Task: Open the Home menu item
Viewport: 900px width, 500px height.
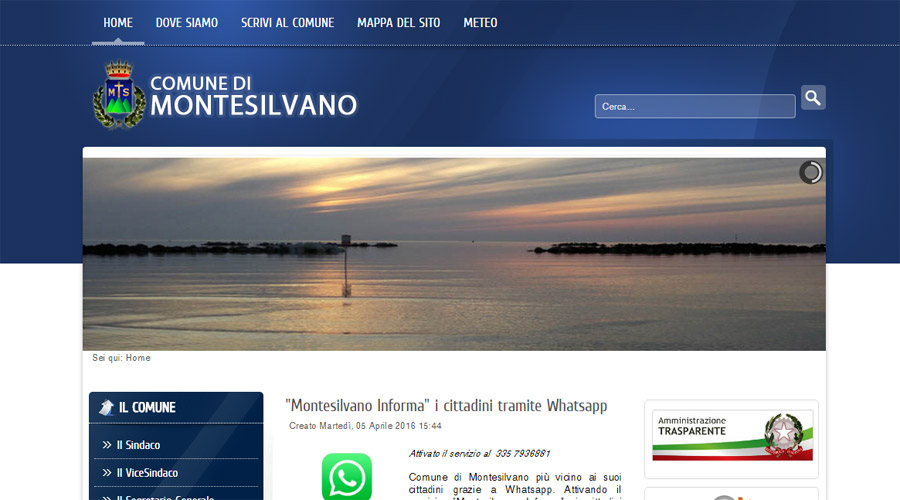Action: [118, 22]
